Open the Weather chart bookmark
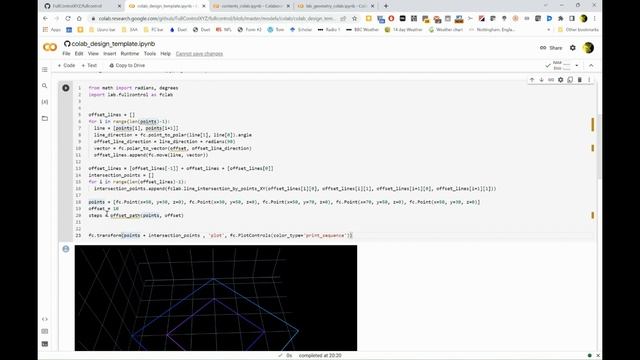The height and width of the screenshot is (360, 640). coord(446,30)
